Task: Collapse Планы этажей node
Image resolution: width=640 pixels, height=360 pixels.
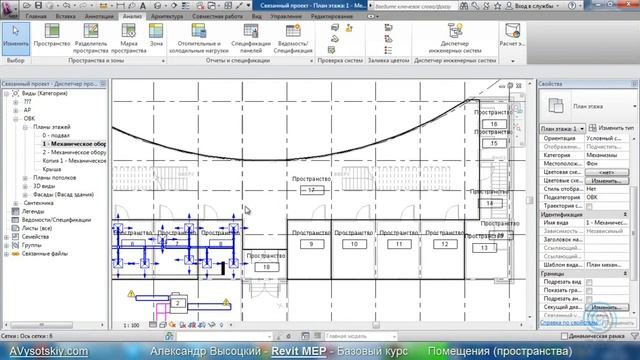Action: [25, 127]
